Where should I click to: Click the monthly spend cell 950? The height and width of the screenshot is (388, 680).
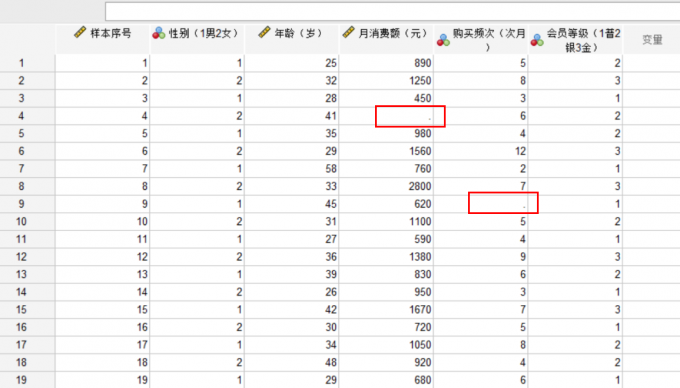click(x=386, y=292)
